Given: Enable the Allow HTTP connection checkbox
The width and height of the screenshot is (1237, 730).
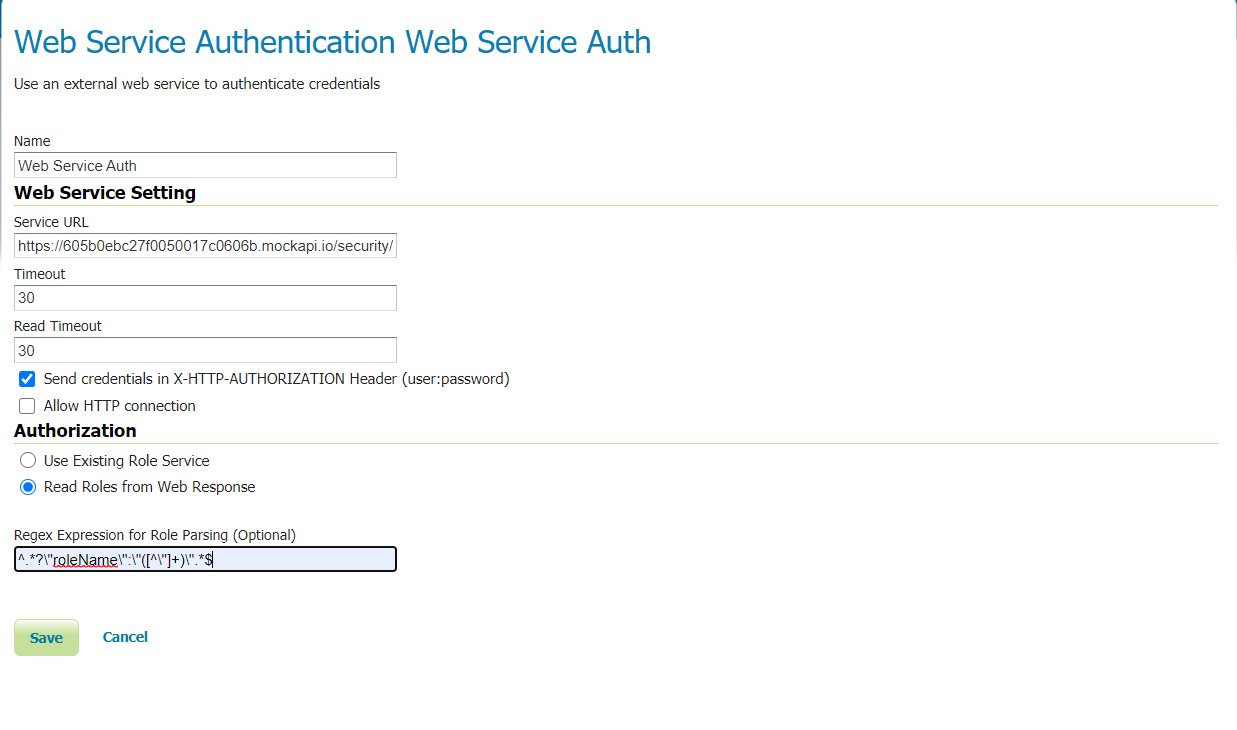Looking at the screenshot, I should [x=28, y=406].
